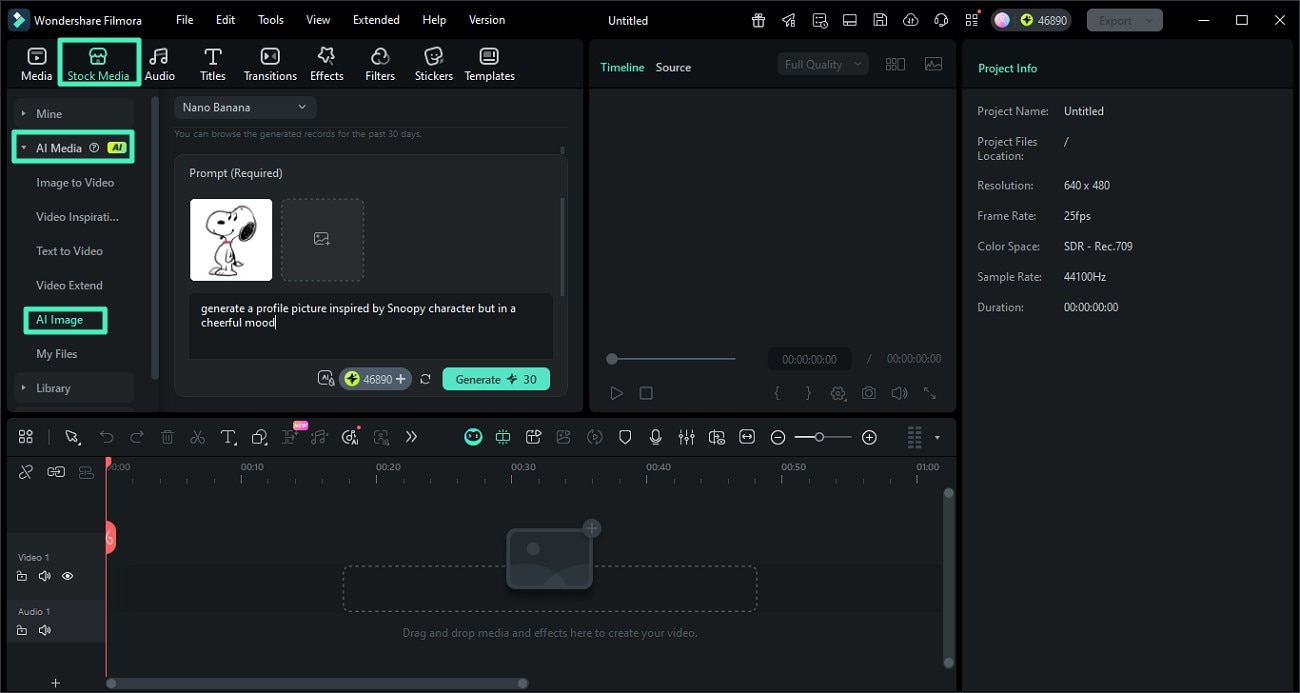Play the preview
Image resolution: width=1300 pixels, height=693 pixels.
pyautogui.click(x=617, y=393)
